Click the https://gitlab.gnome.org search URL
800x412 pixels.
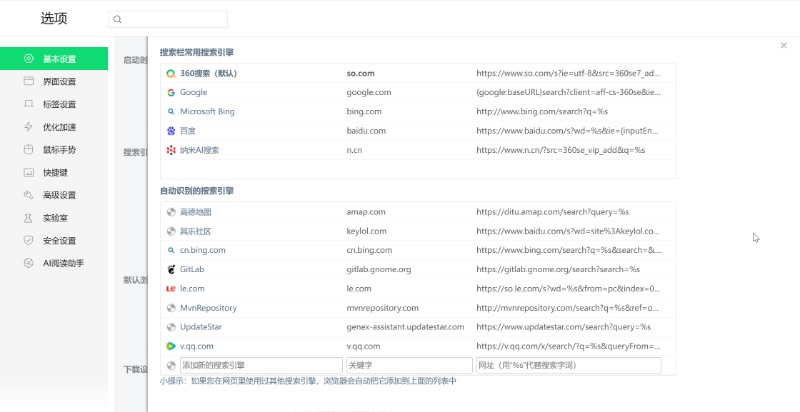558,269
